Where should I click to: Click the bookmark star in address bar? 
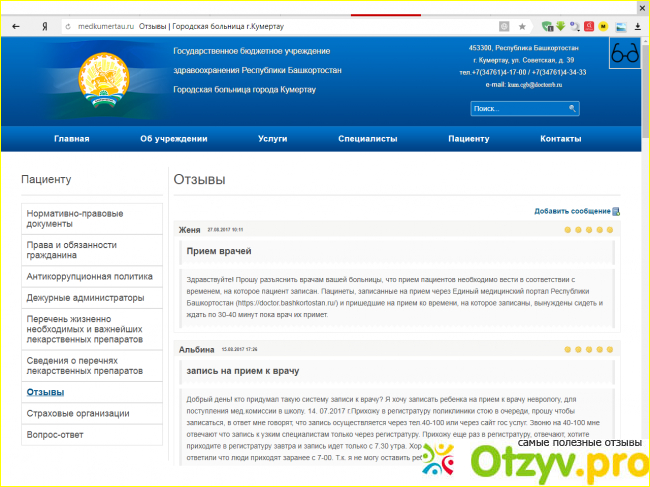(x=522, y=25)
